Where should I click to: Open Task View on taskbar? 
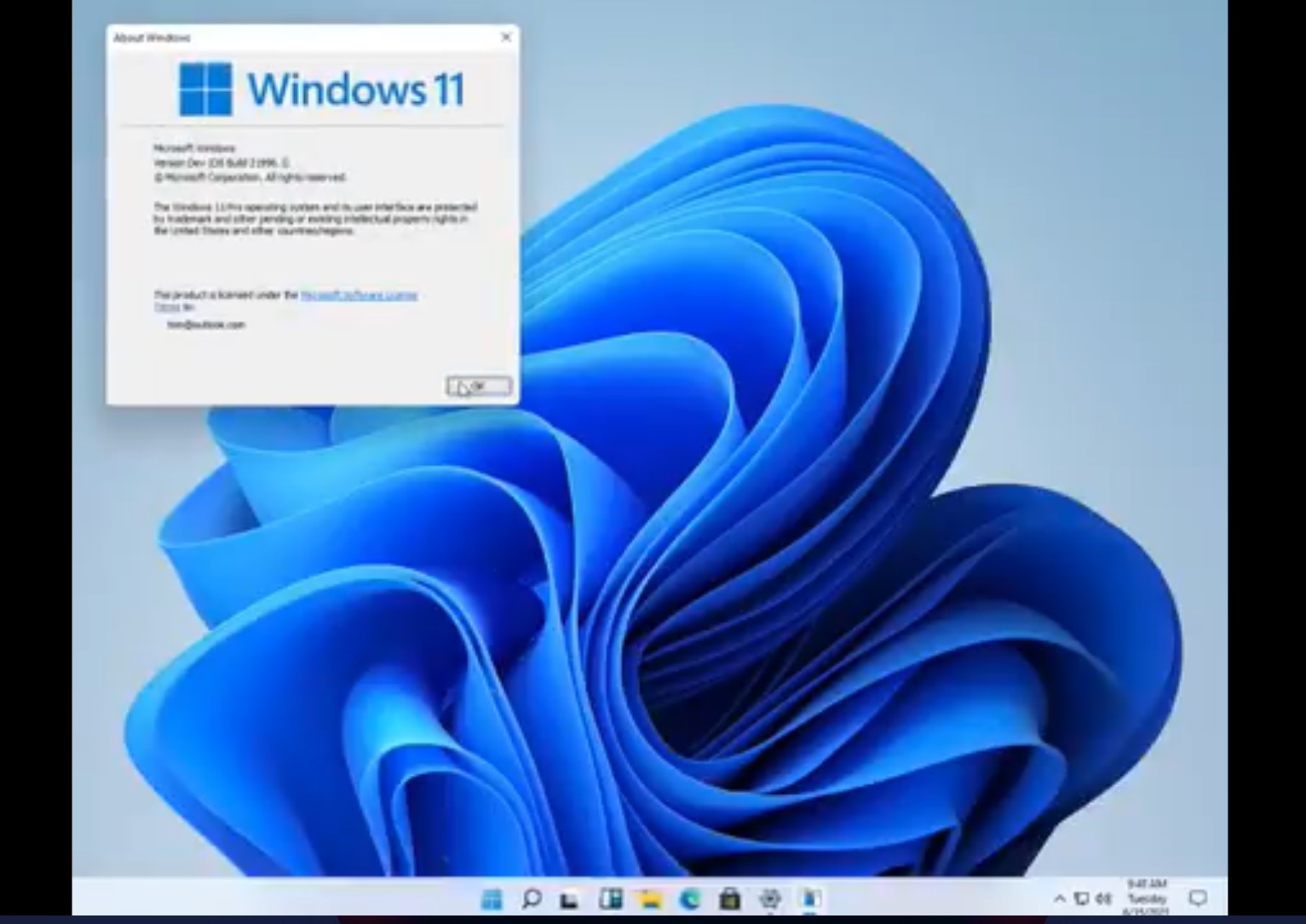[570, 899]
